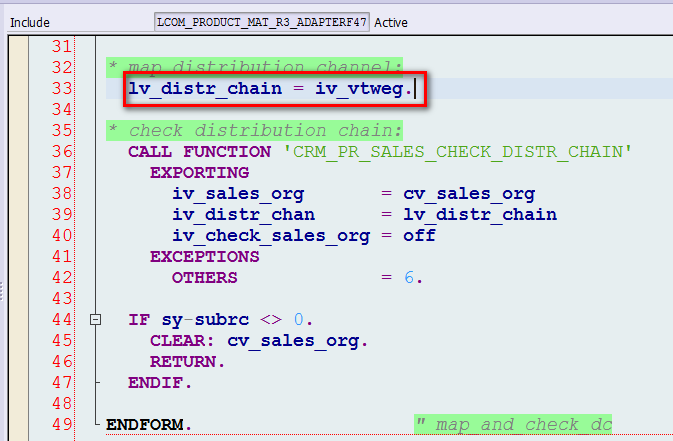Click the lv_distr_chain value on line 39

pos(480,215)
